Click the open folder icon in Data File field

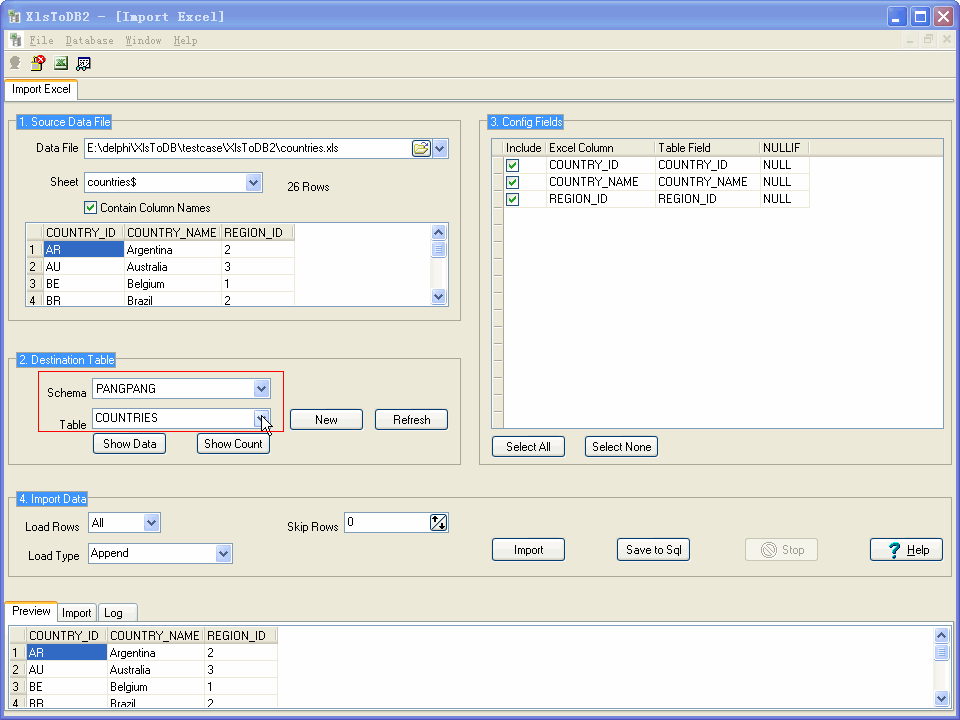click(421, 148)
